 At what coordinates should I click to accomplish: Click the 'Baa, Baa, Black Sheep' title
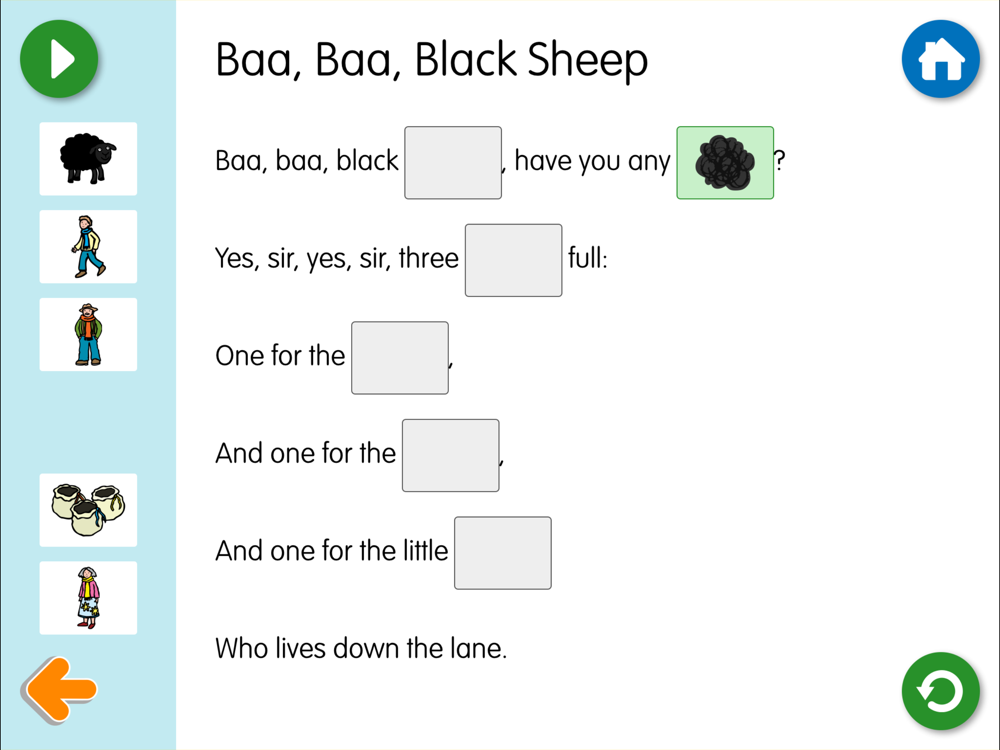[x=431, y=61]
